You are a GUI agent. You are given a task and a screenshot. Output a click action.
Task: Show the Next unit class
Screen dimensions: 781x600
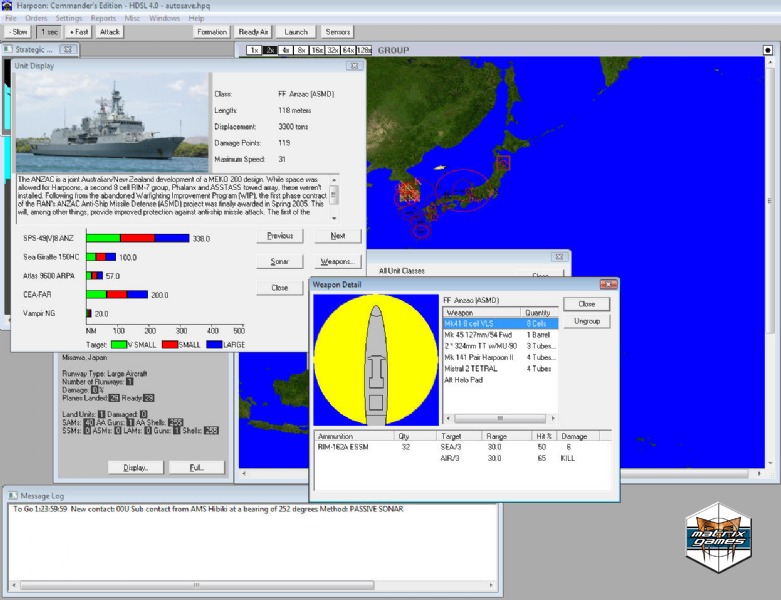(337, 236)
